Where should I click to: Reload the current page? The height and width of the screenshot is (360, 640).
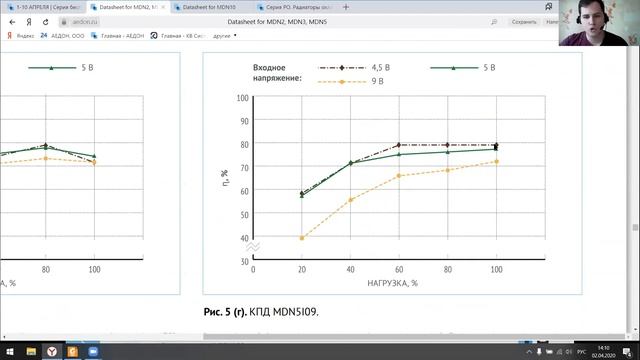point(45,22)
